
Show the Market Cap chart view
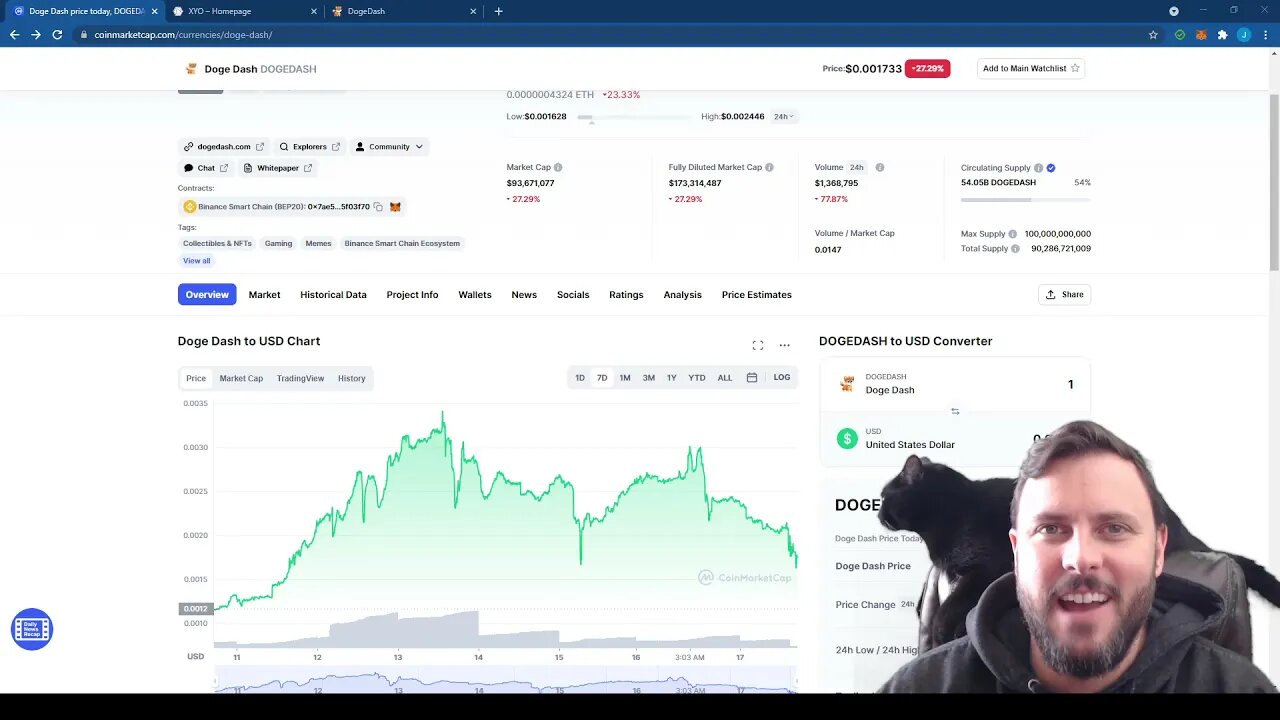tap(241, 379)
